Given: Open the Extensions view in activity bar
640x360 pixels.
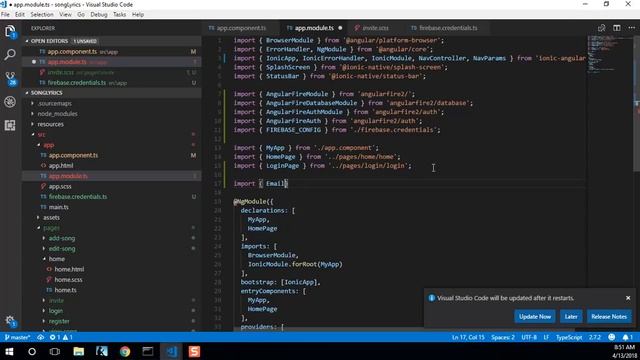Looking at the screenshot, I should [10, 125].
